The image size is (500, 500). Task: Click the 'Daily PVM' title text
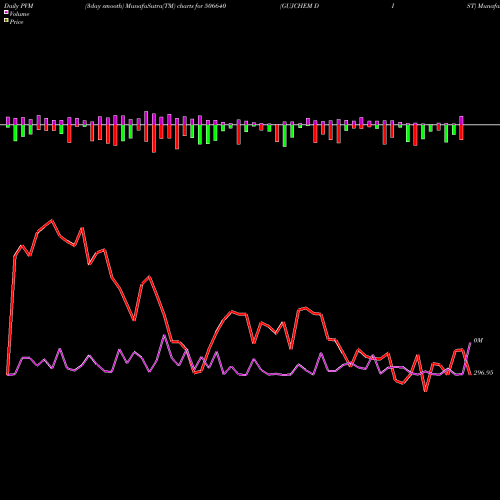(x=19, y=6)
